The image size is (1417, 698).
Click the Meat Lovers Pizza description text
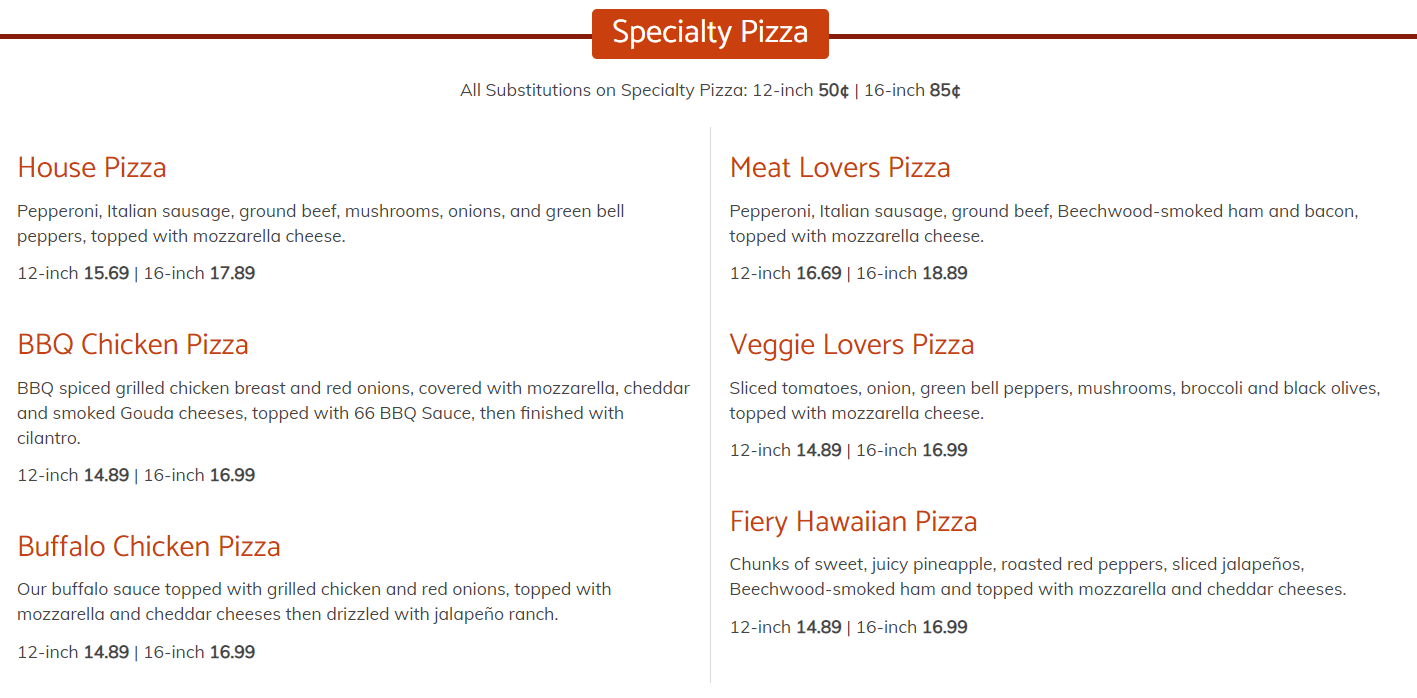(x=1043, y=224)
